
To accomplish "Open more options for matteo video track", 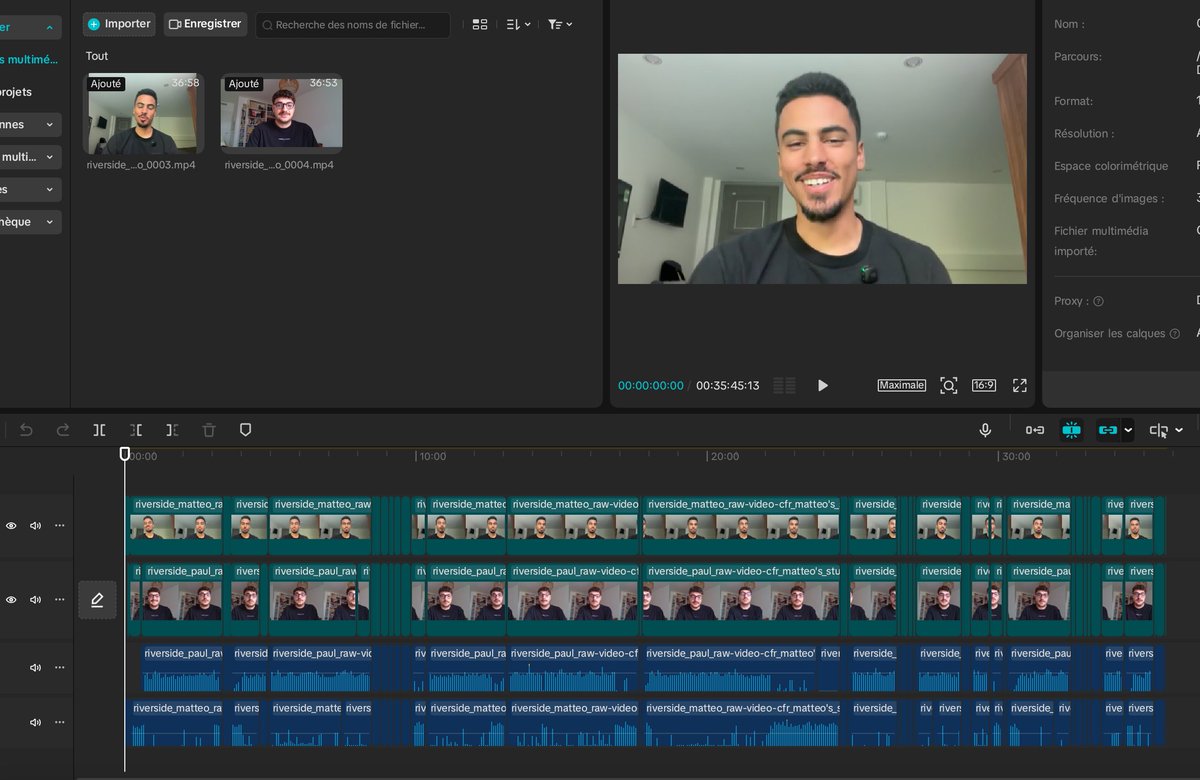I will (59, 525).
